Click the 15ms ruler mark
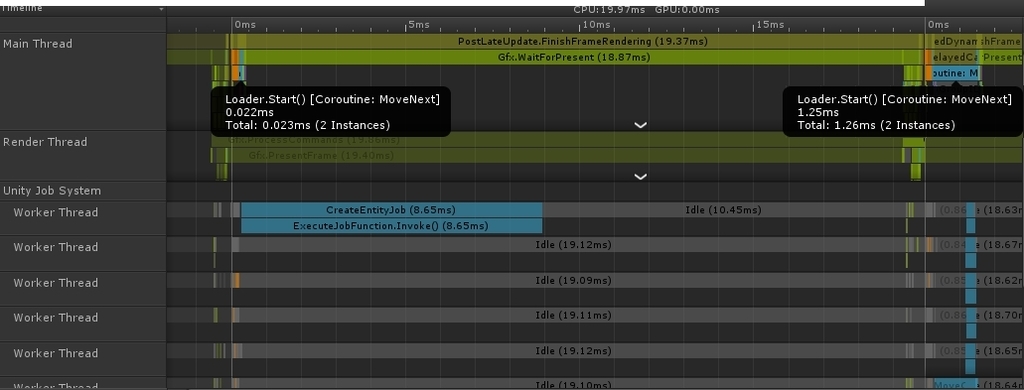The image size is (1024, 390). tap(770, 25)
